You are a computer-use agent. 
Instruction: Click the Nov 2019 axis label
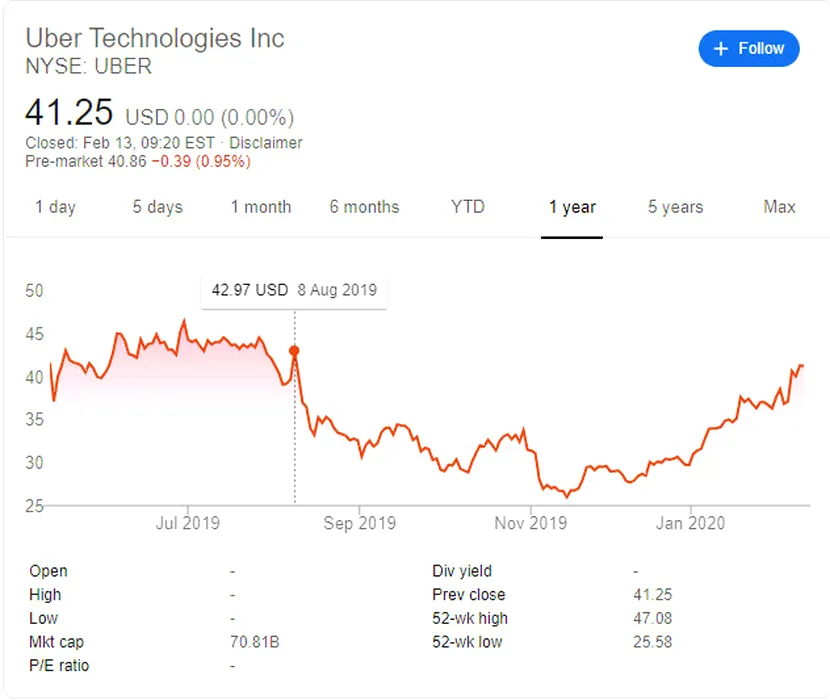coord(531,523)
